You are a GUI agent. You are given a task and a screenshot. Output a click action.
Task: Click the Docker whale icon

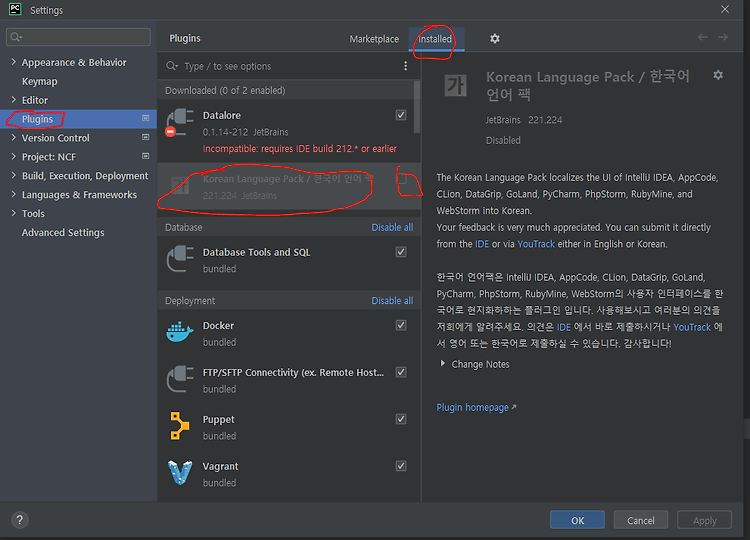[180, 332]
